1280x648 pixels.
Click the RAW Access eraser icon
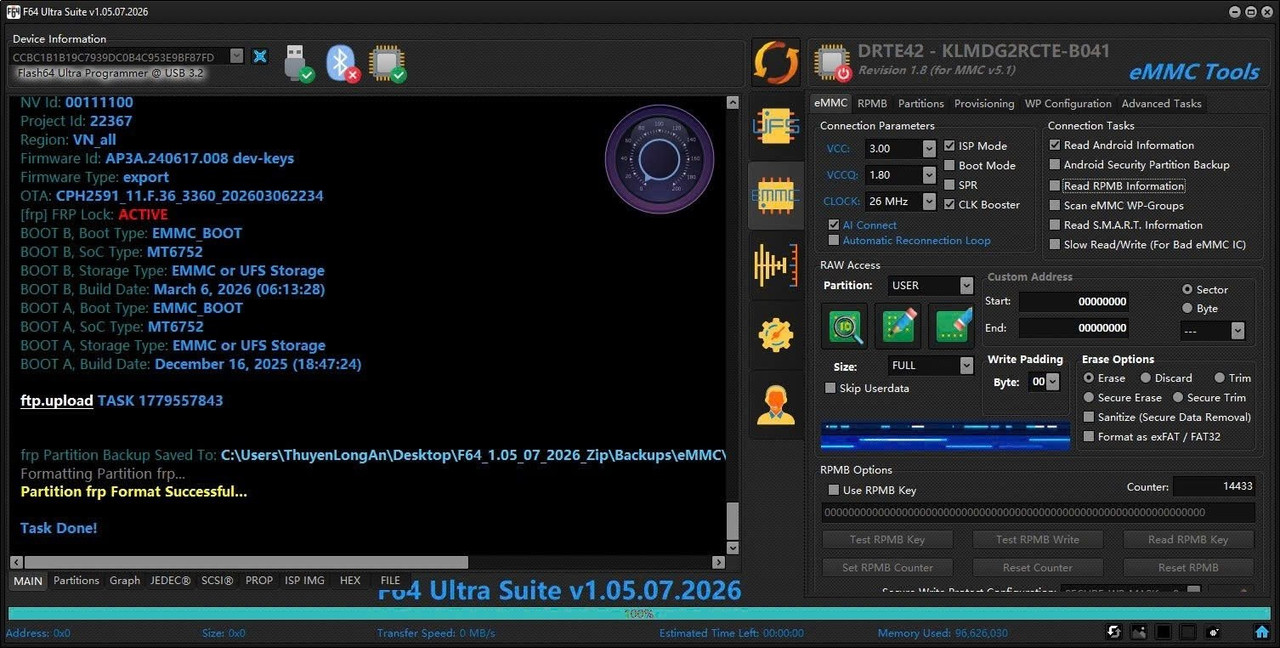(951, 326)
